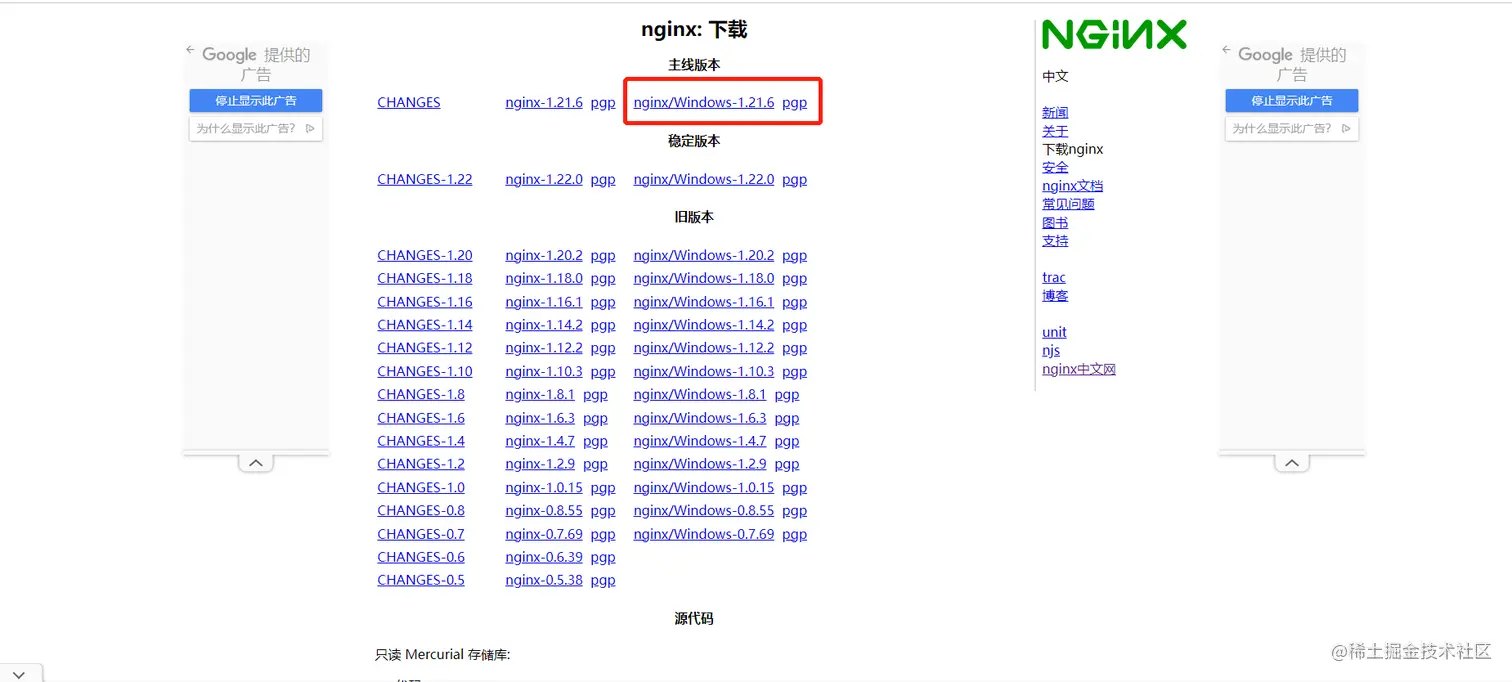Download nginx-1.8.1
Image resolution: width=1512 pixels, height=682 pixels.
pyautogui.click(x=540, y=394)
